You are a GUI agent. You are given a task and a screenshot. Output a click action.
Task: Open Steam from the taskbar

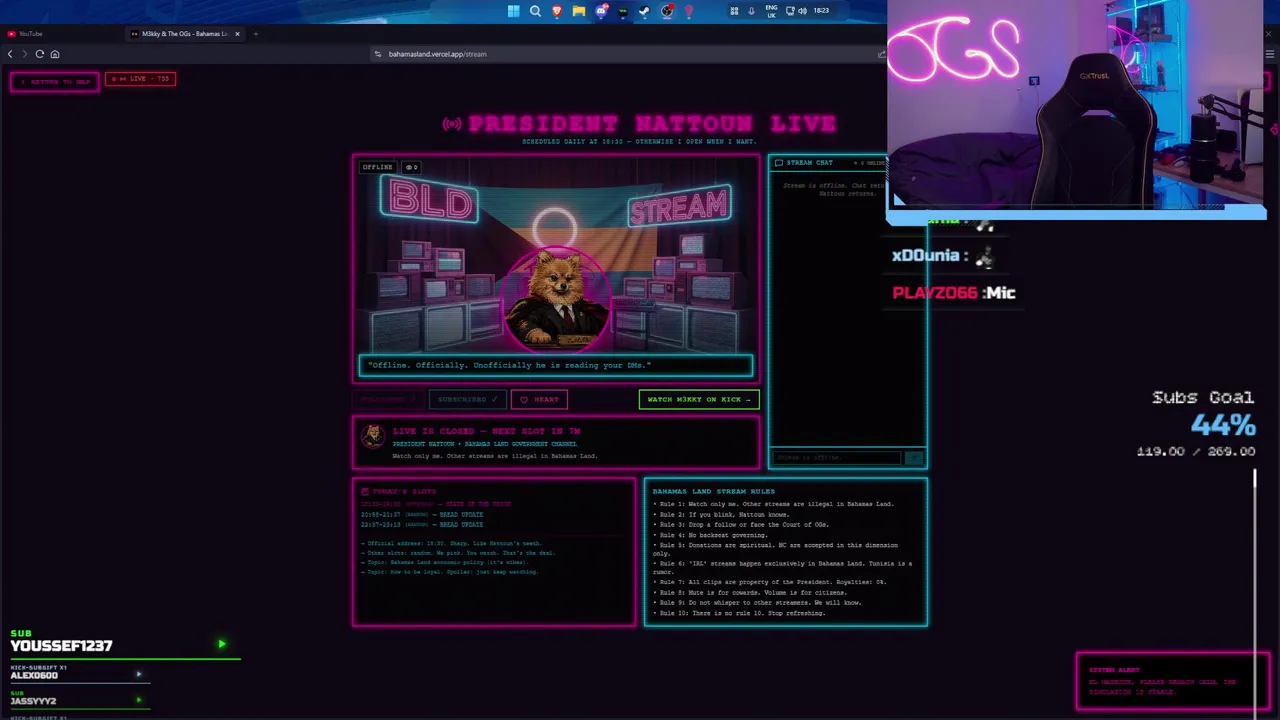(644, 11)
